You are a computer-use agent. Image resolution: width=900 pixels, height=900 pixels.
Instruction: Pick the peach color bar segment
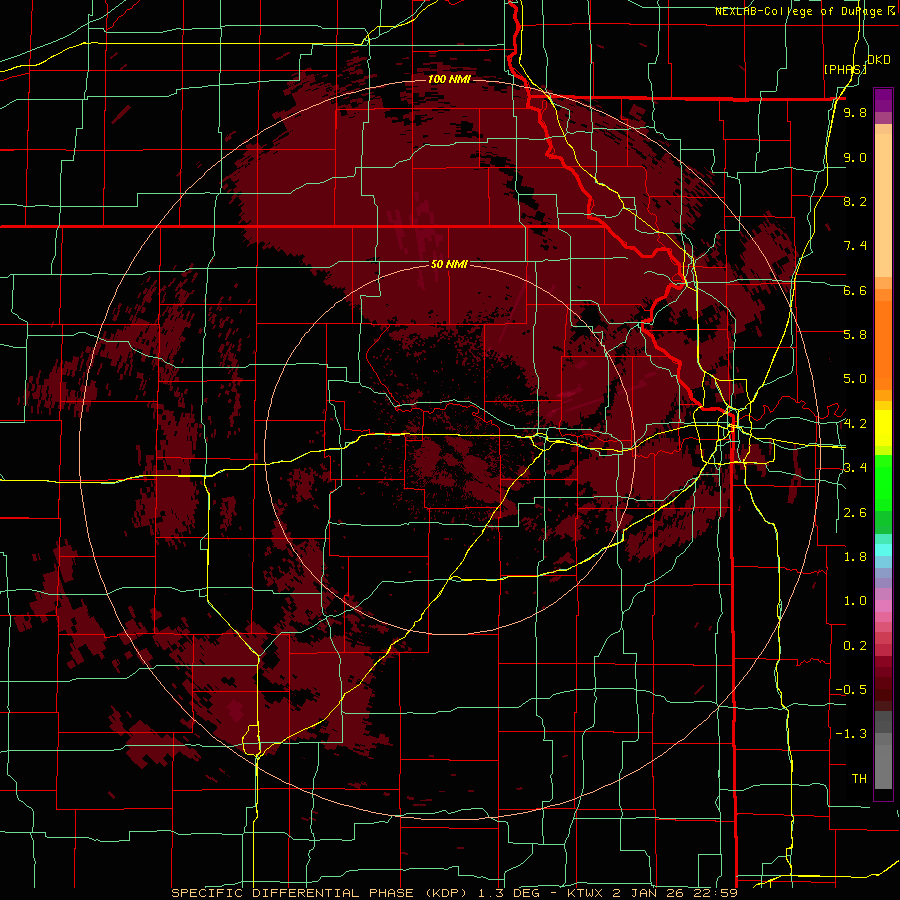click(883, 206)
